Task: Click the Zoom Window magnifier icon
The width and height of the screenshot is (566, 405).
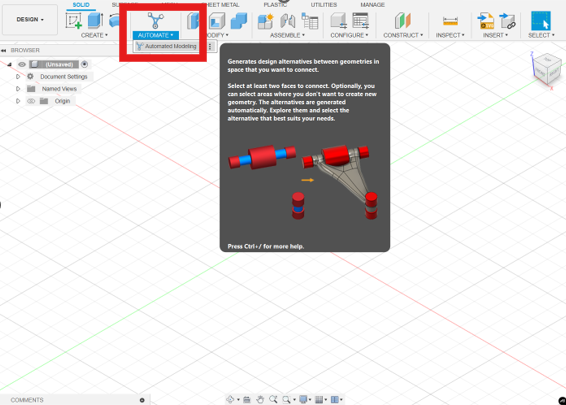Action: click(x=286, y=399)
